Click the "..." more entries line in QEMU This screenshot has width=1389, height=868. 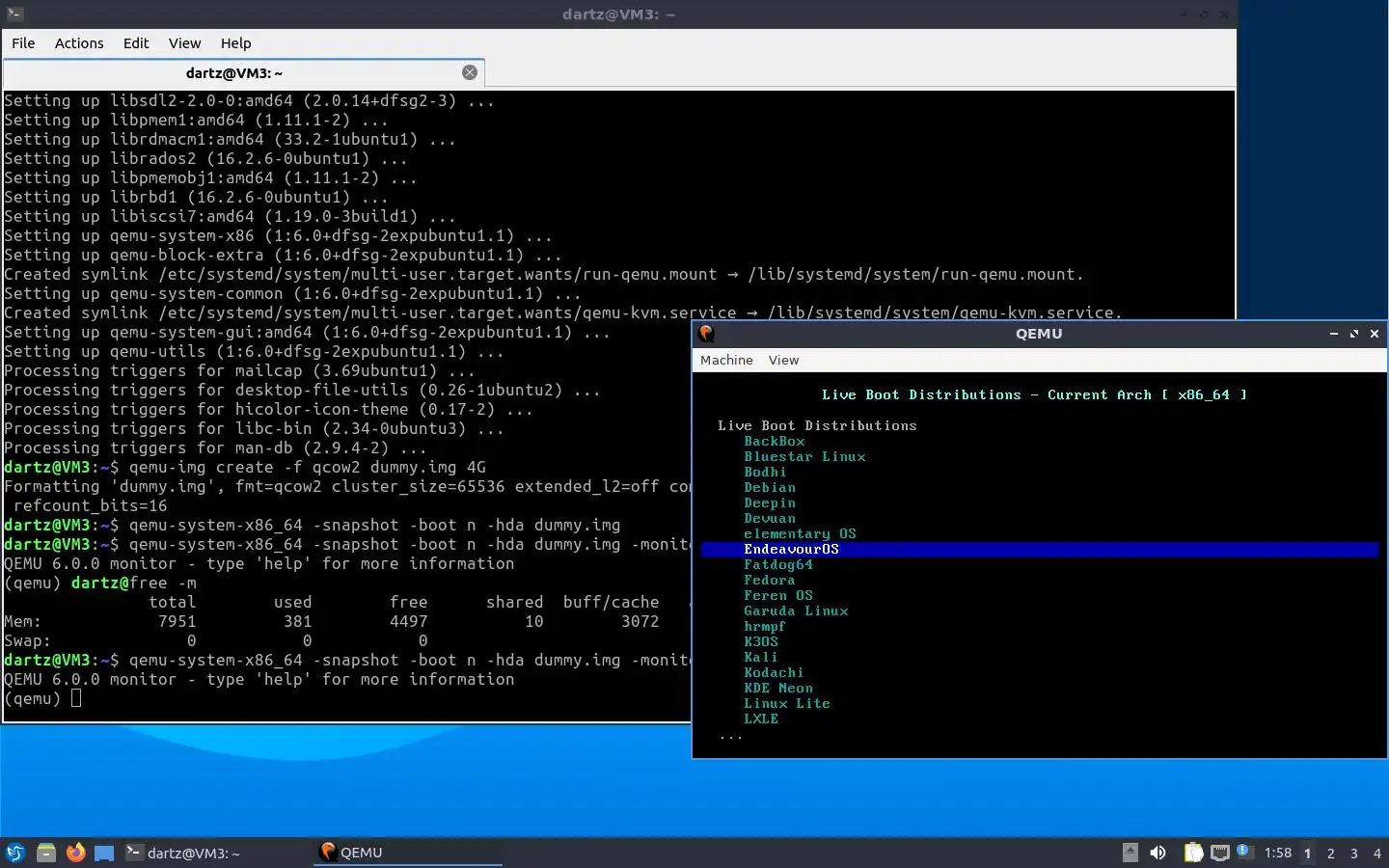pos(731,738)
